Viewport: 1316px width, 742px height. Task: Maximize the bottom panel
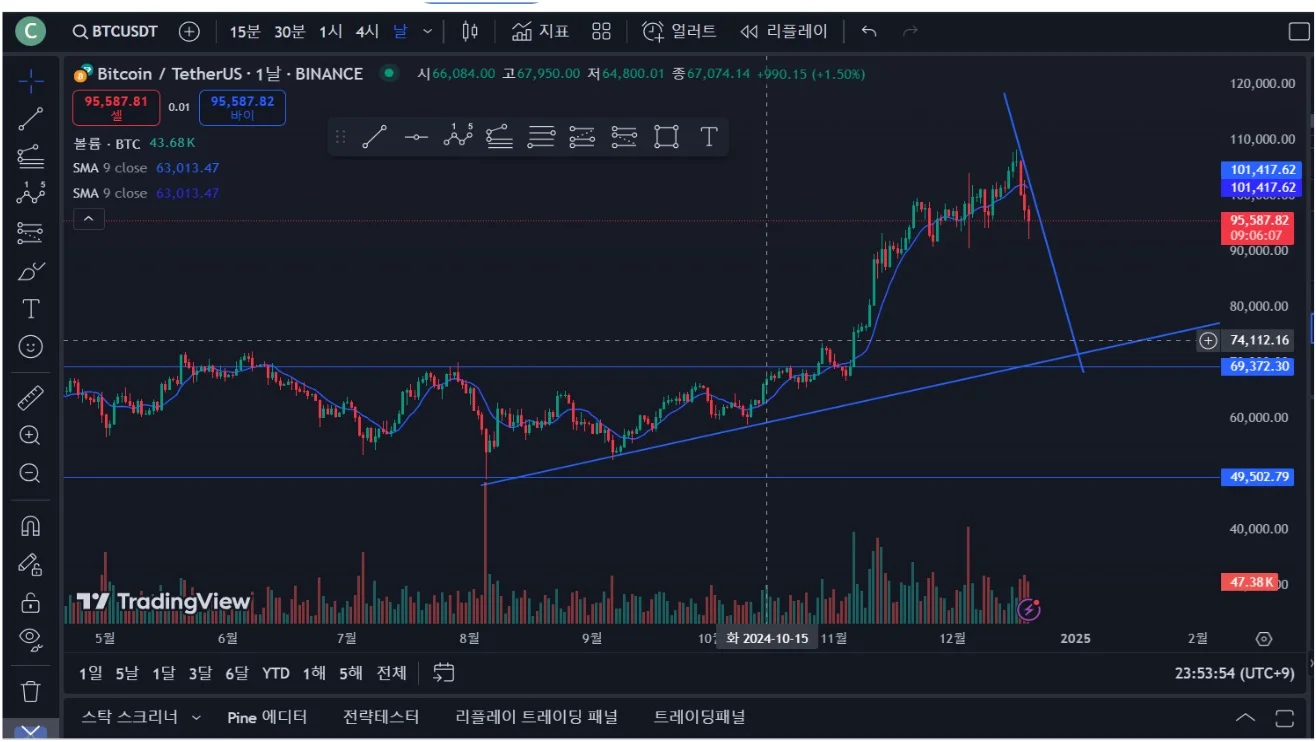pos(1285,717)
